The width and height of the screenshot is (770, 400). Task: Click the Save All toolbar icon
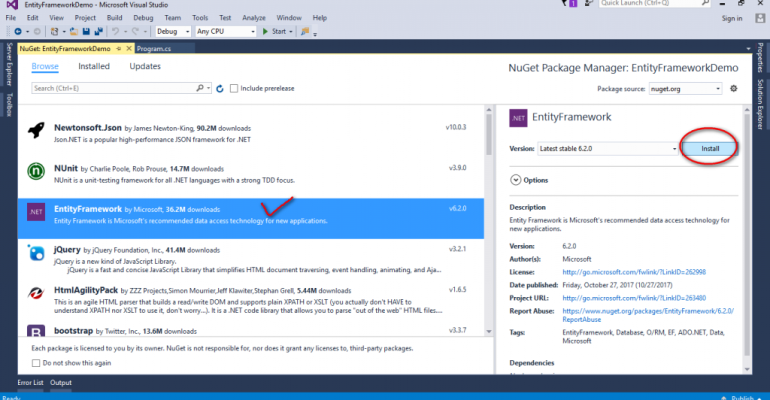(98, 31)
